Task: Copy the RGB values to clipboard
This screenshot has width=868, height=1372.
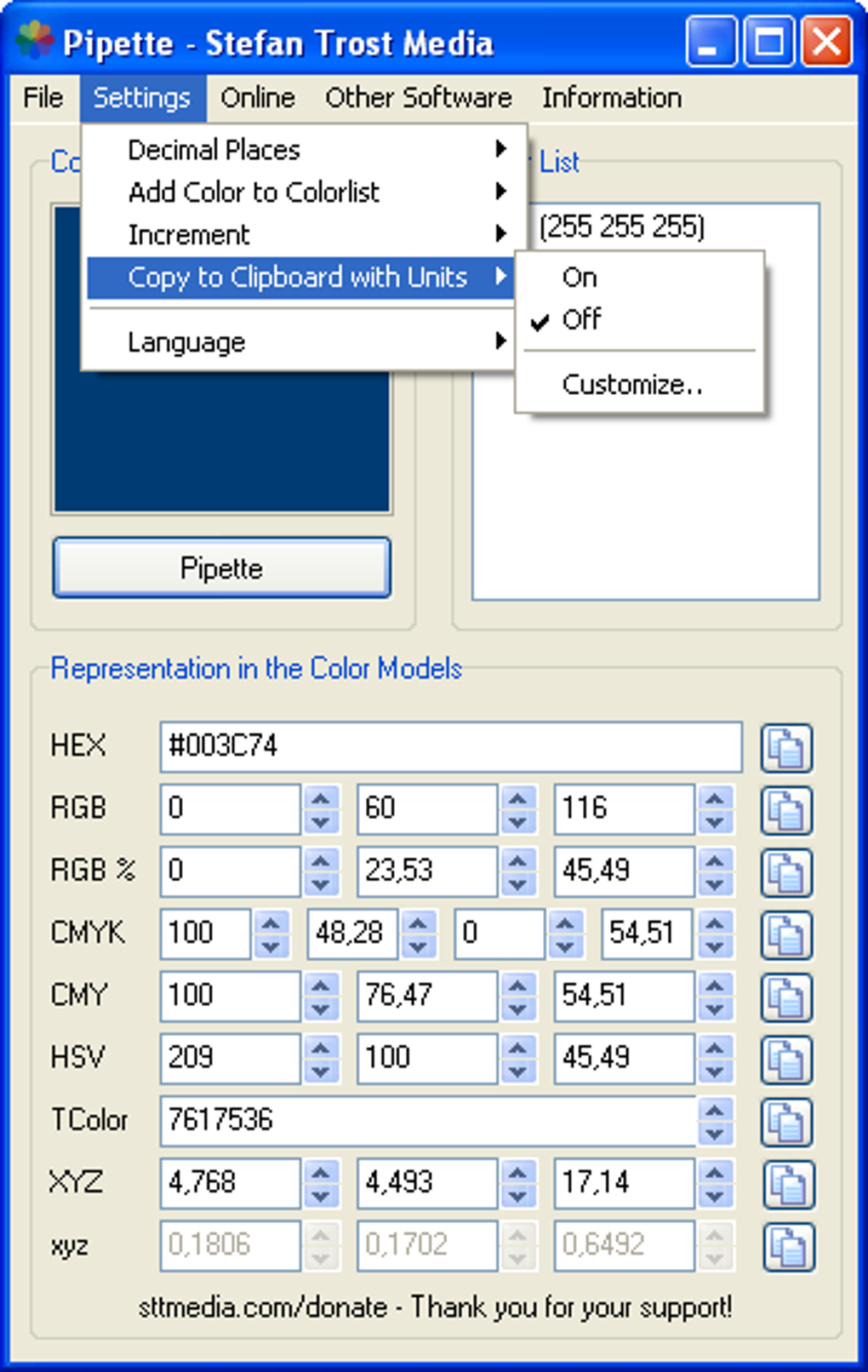Action: (x=785, y=810)
